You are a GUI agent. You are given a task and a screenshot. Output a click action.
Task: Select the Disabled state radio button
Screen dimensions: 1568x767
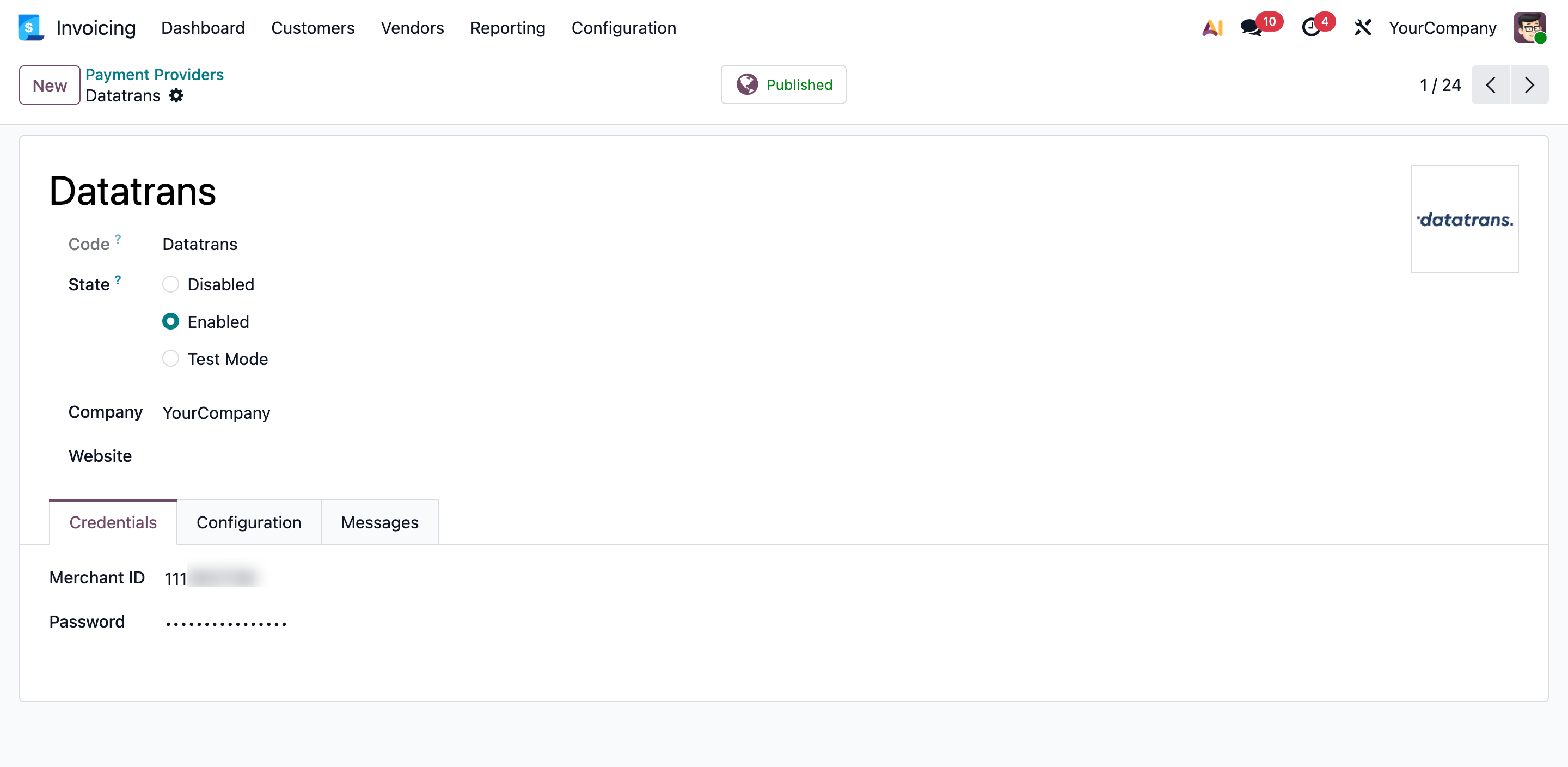coord(170,284)
